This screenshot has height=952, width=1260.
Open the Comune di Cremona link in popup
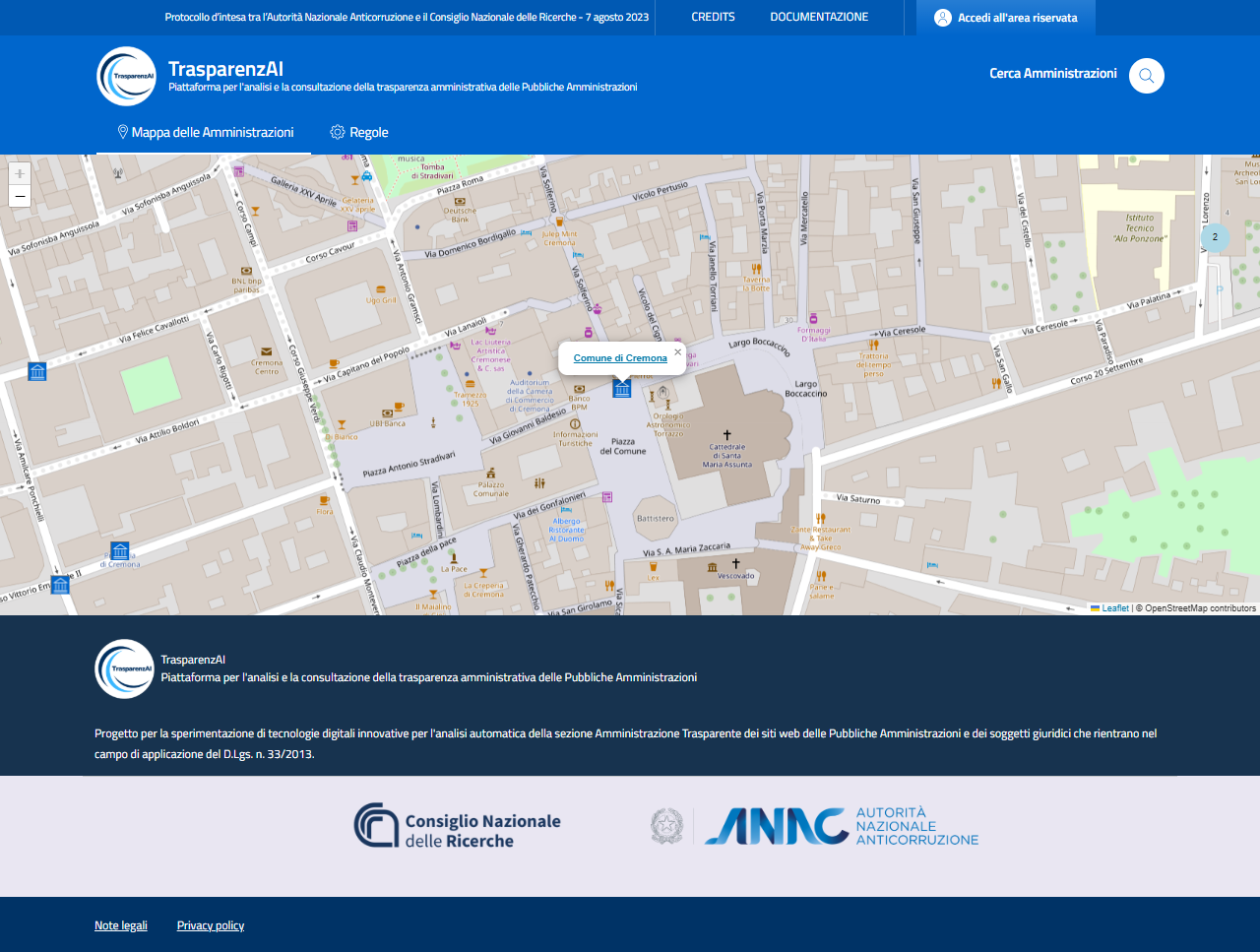pos(620,358)
